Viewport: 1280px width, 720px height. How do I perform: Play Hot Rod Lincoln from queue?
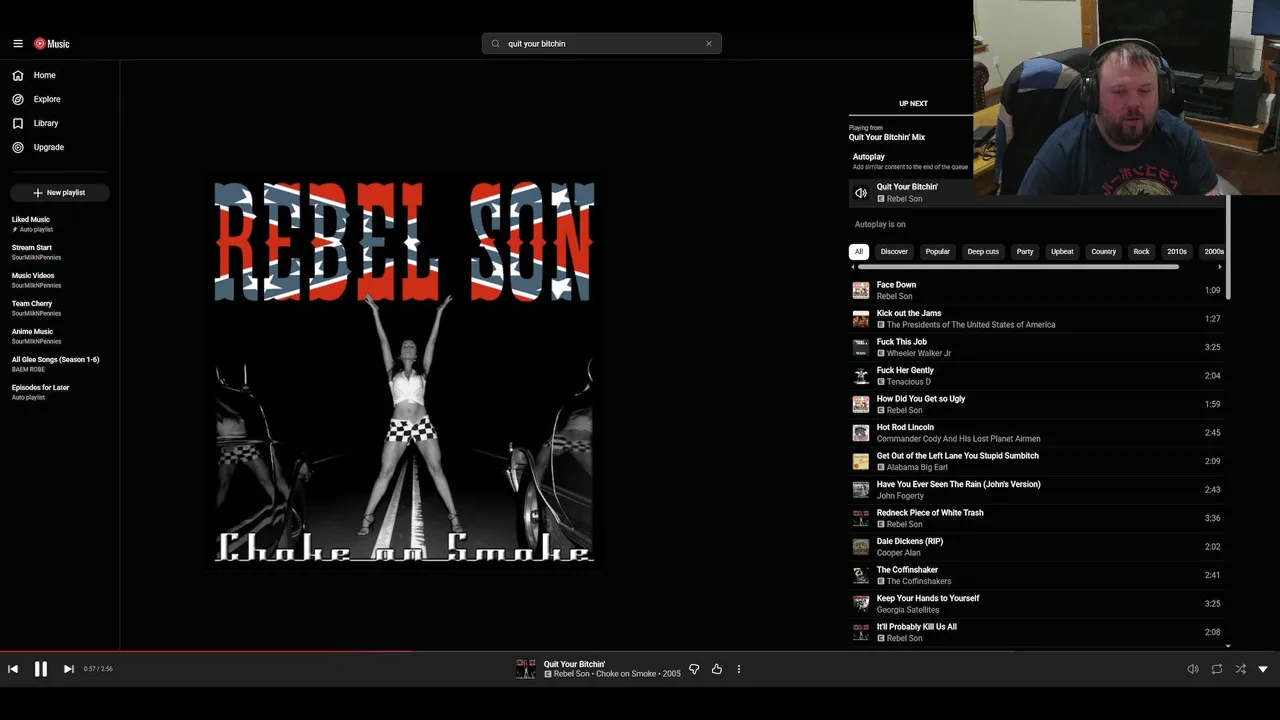pyautogui.click(x=1036, y=433)
